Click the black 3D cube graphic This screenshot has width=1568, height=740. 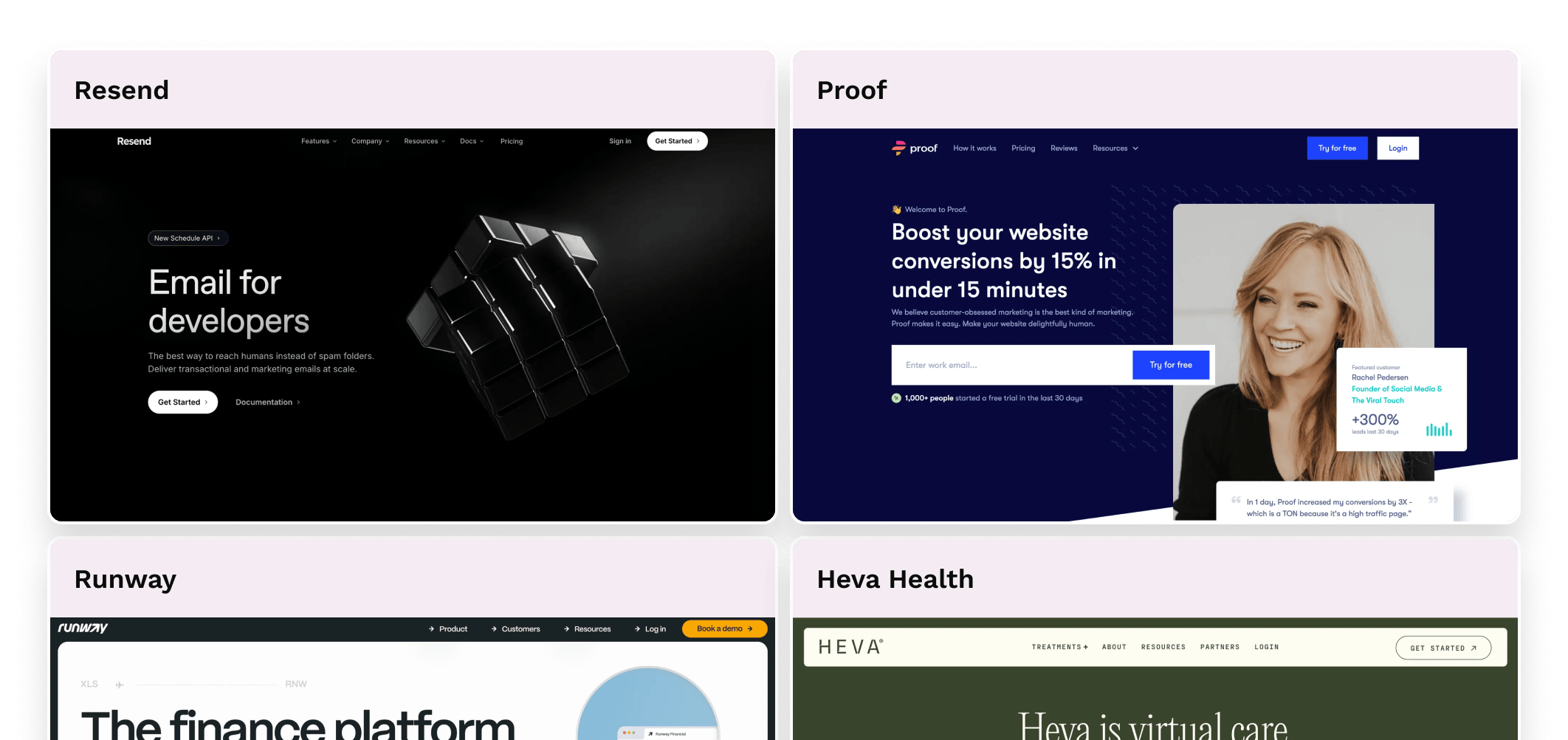pos(518,326)
